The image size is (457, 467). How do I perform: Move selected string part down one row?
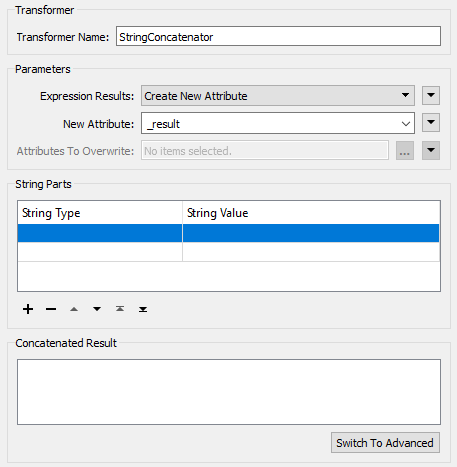click(x=97, y=309)
